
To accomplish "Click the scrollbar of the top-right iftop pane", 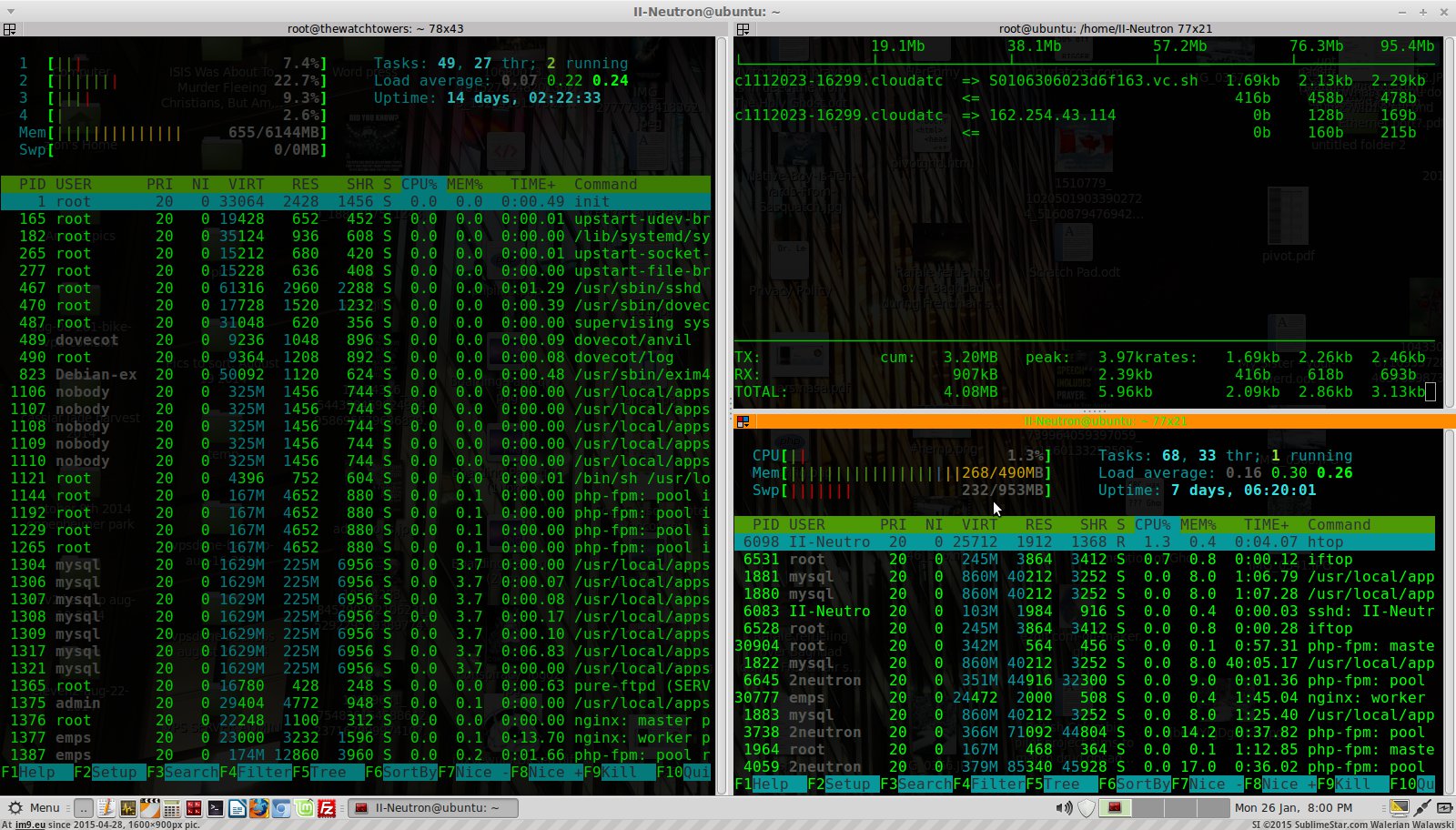I will click(x=1449, y=220).
